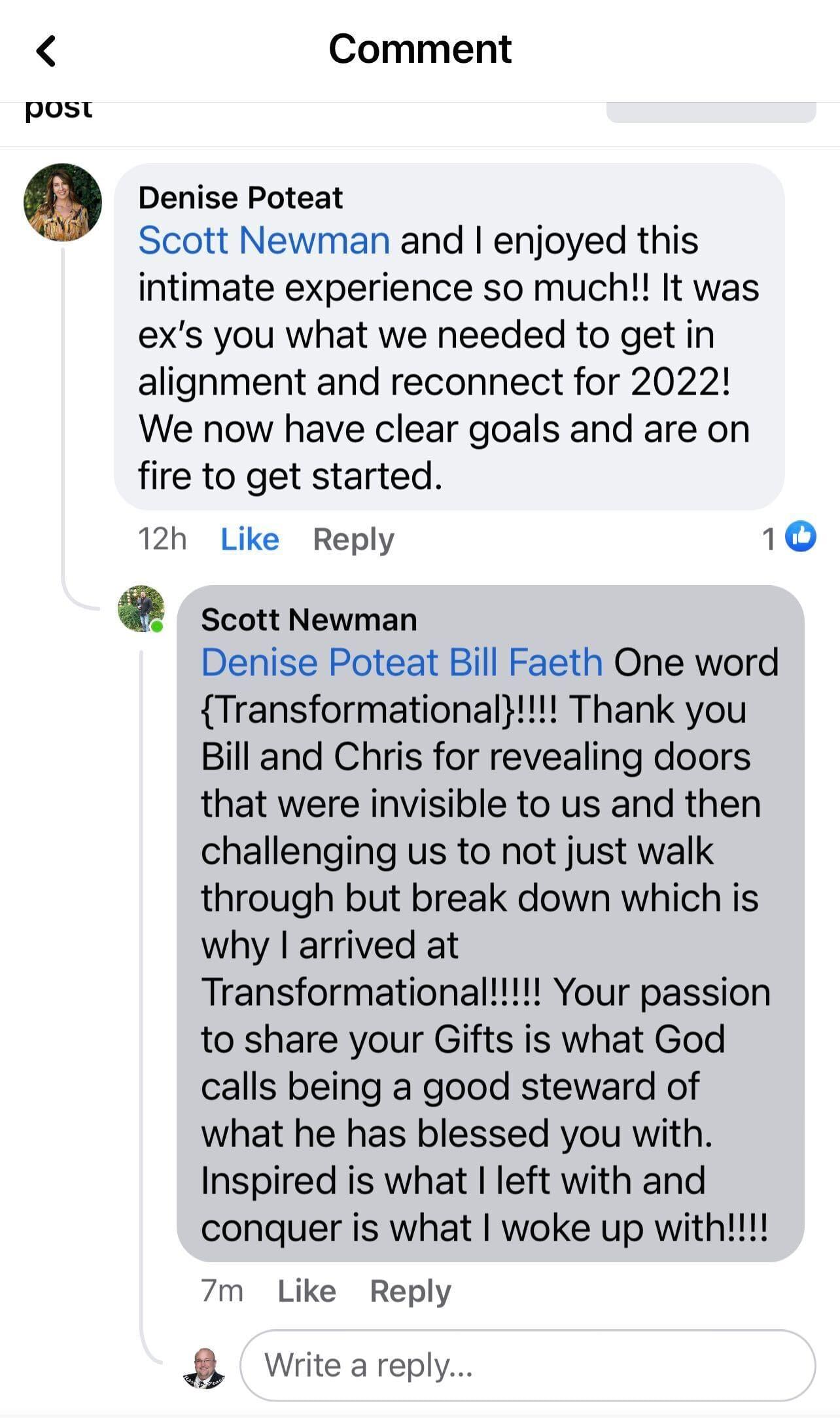Reply to Denise Poteat's comment

coord(353,539)
